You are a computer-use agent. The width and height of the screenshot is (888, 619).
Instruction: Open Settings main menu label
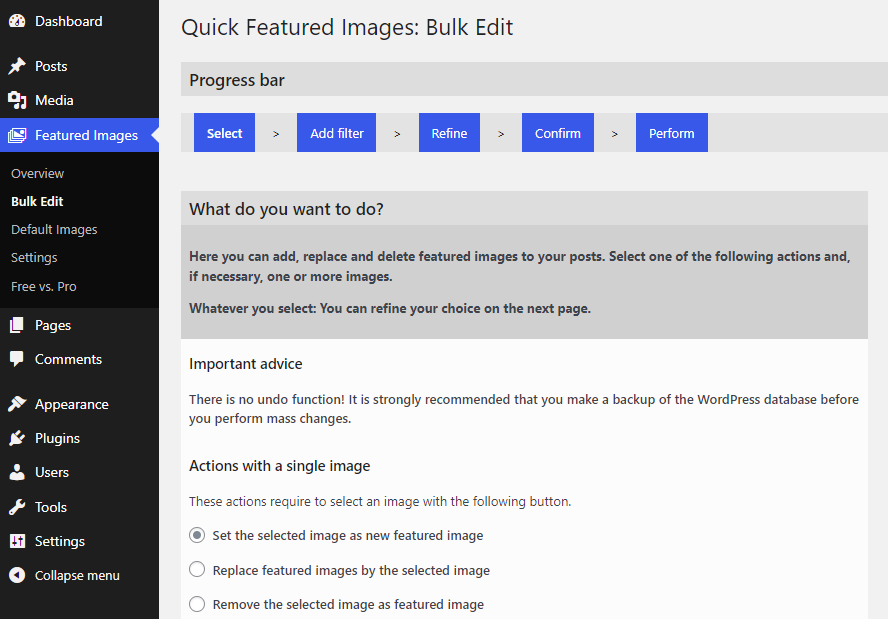(59, 541)
